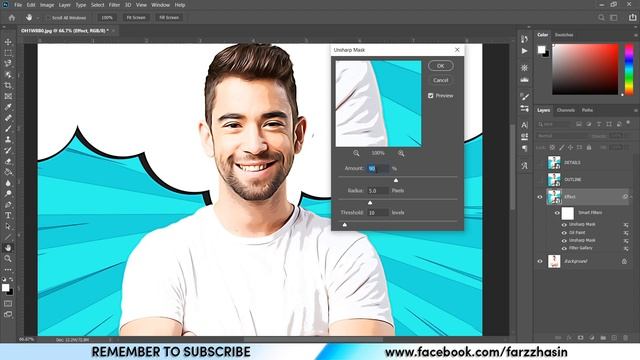Select the Move tool
This screenshot has height=360, width=640.
8,42
